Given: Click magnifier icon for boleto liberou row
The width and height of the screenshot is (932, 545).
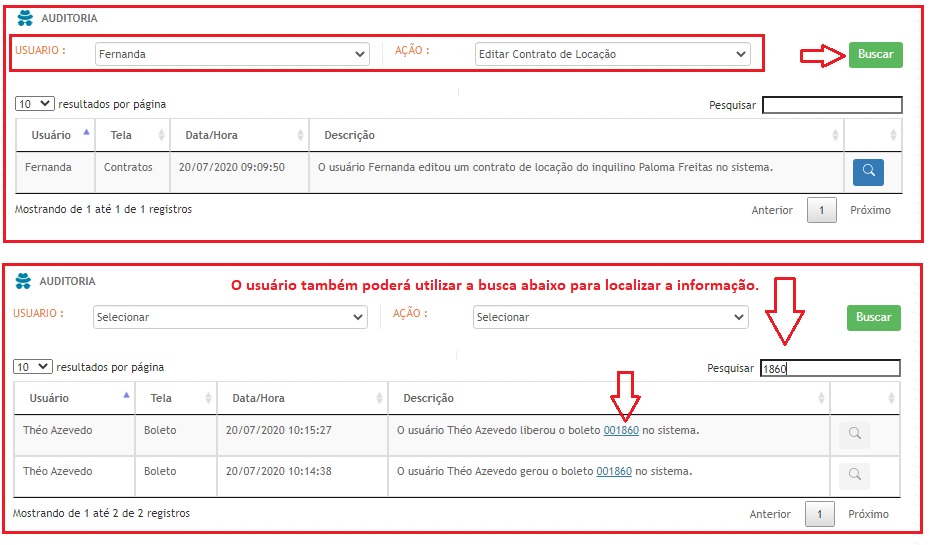Looking at the screenshot, I should click(854, 434).
